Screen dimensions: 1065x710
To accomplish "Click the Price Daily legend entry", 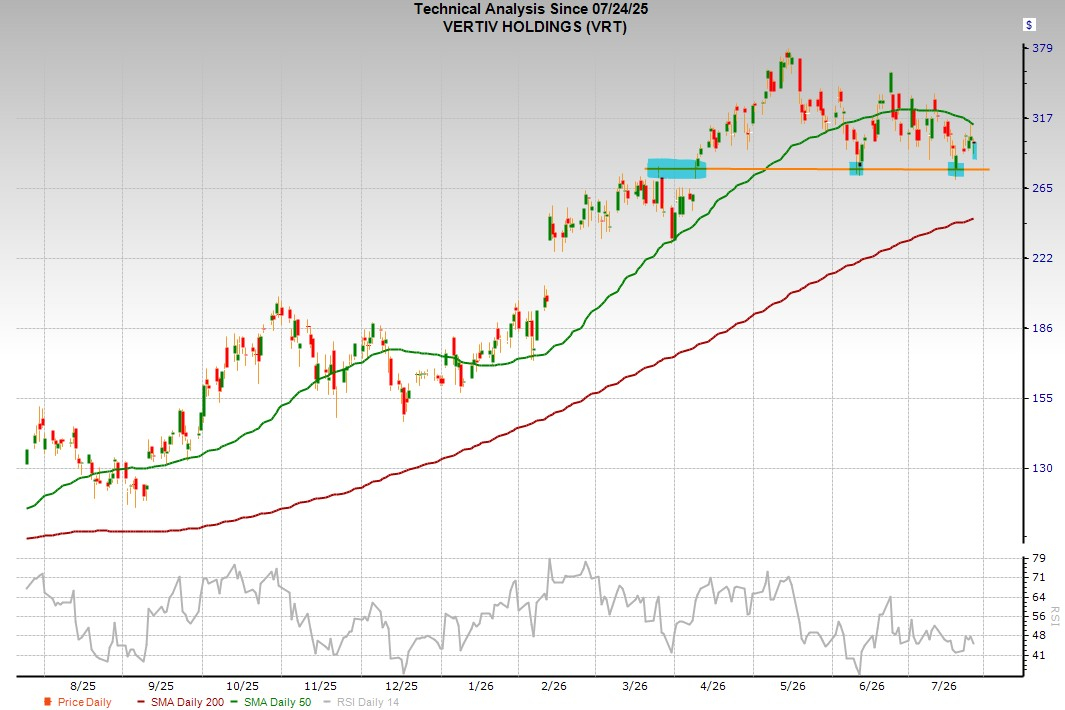I will (x=77, y=702).
